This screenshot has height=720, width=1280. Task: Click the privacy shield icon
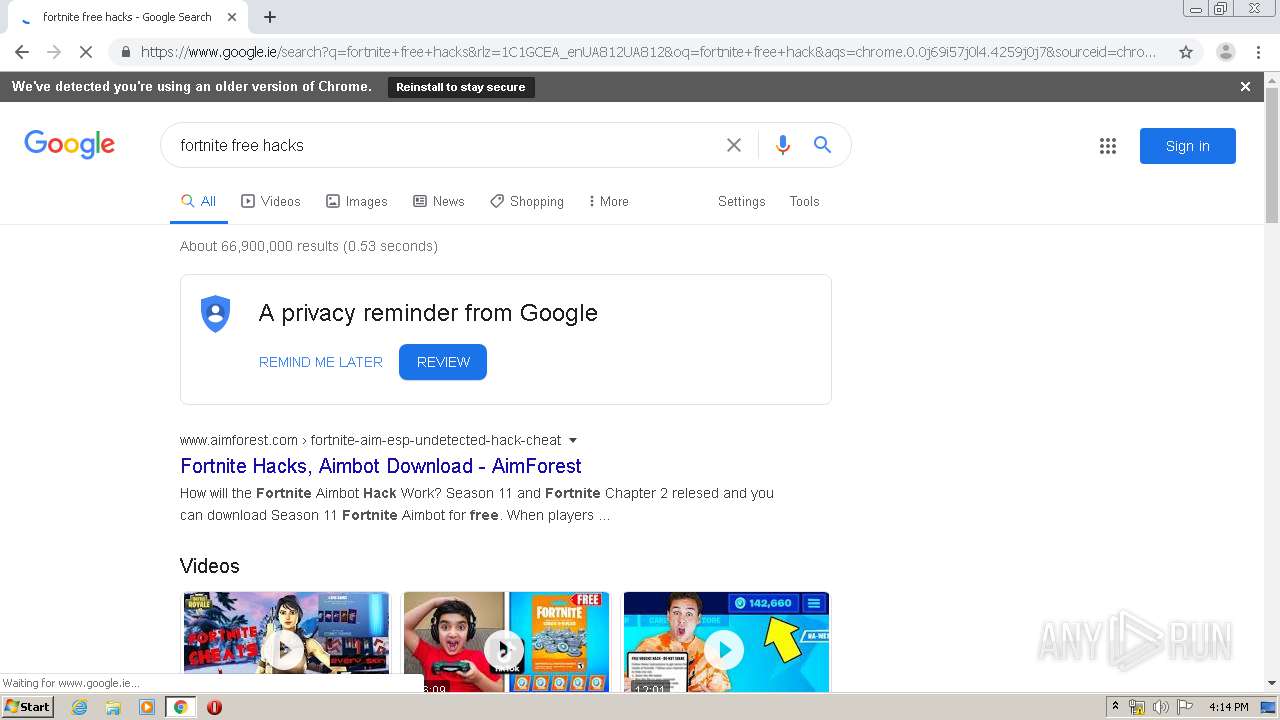215,314
